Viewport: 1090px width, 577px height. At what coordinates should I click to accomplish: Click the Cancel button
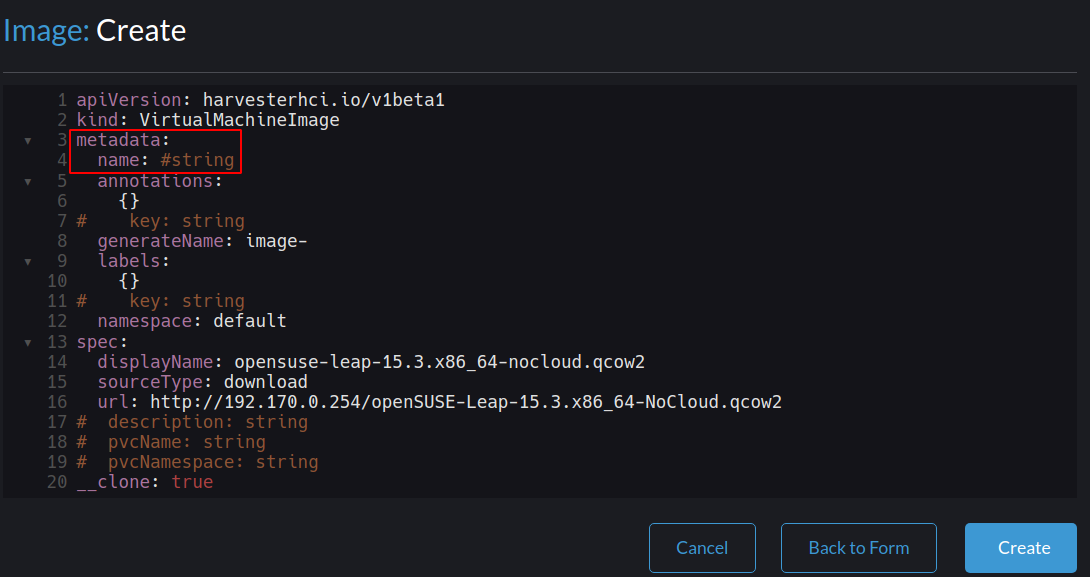point(702,547)
